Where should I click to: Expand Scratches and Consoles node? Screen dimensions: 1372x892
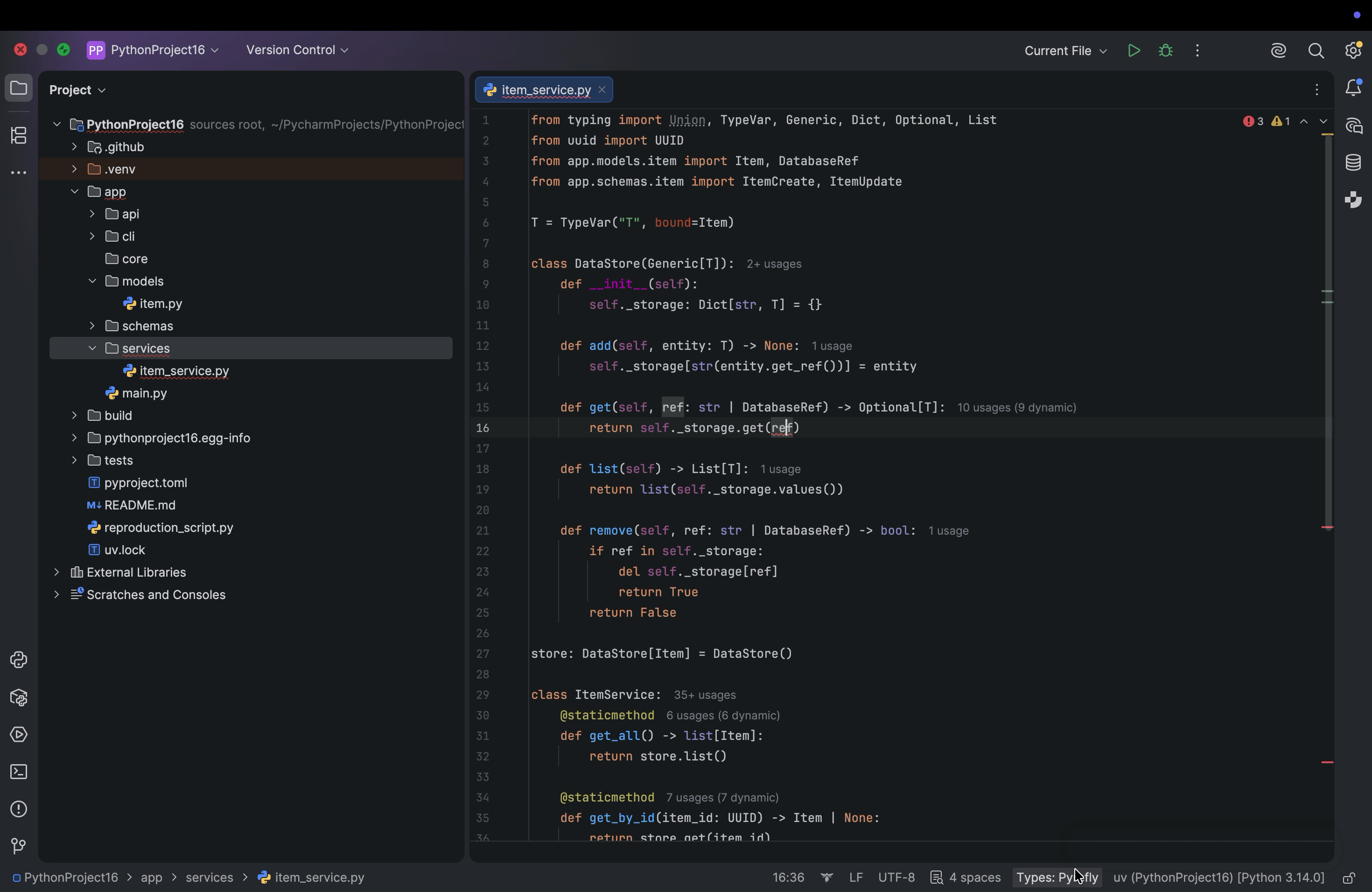(56, 595)
